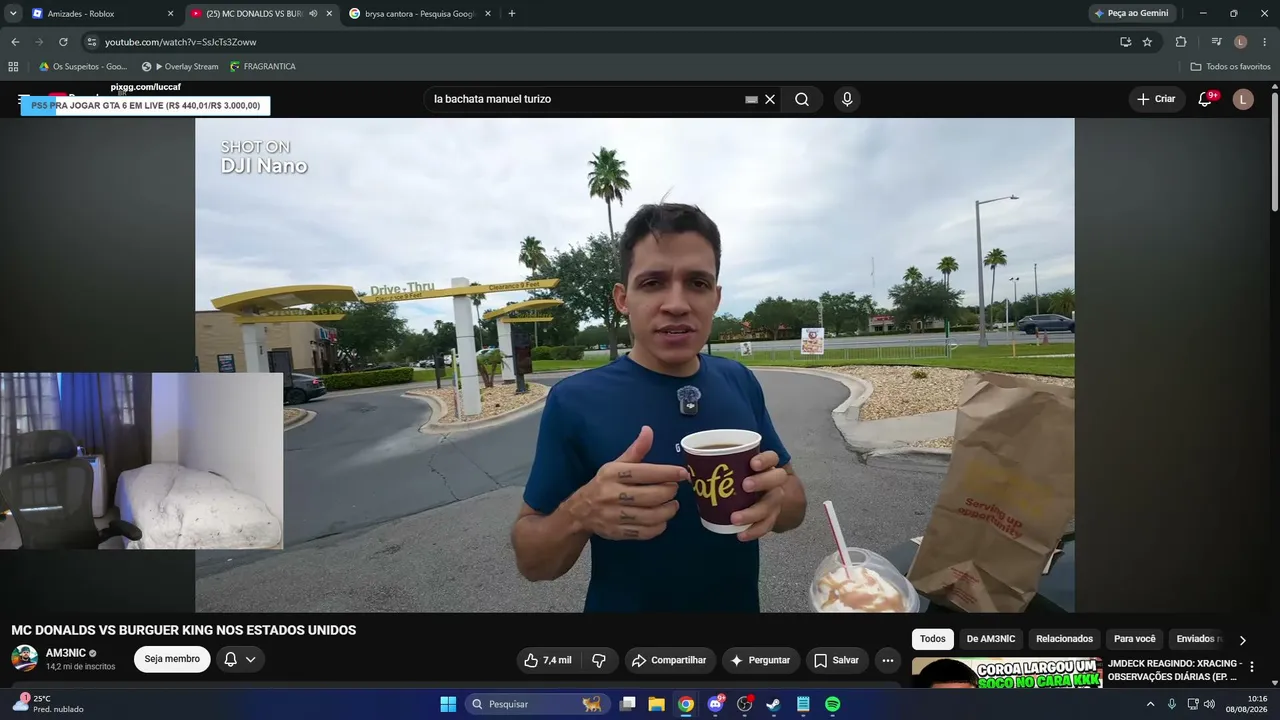Open options menu for JMDECK REAGINDO video
This screenshot has height=720, width=1280.
[x=1251, y=667]
